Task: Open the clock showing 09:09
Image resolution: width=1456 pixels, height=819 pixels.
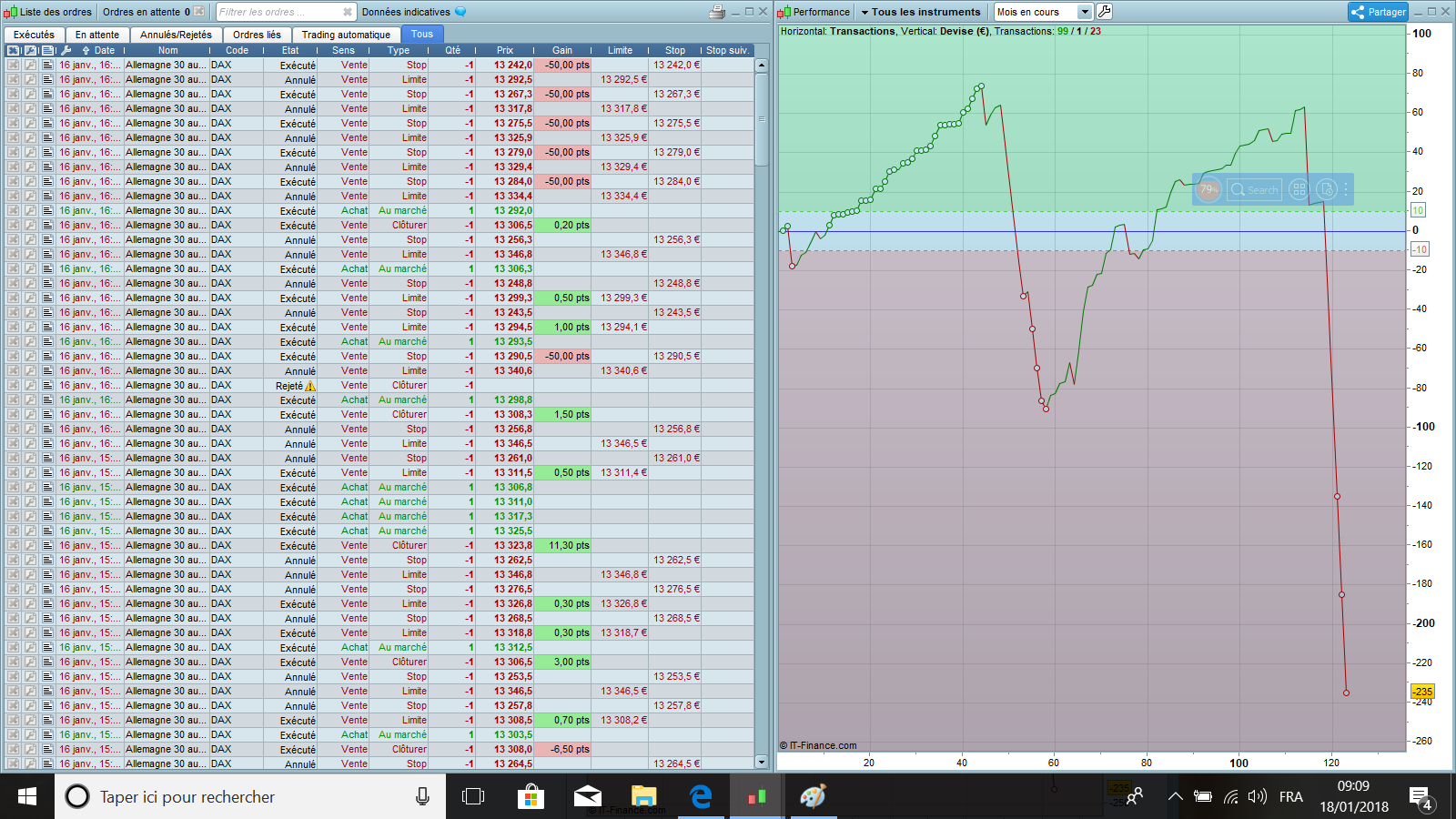Action: pyautogui.click(x=1354, y=796)
